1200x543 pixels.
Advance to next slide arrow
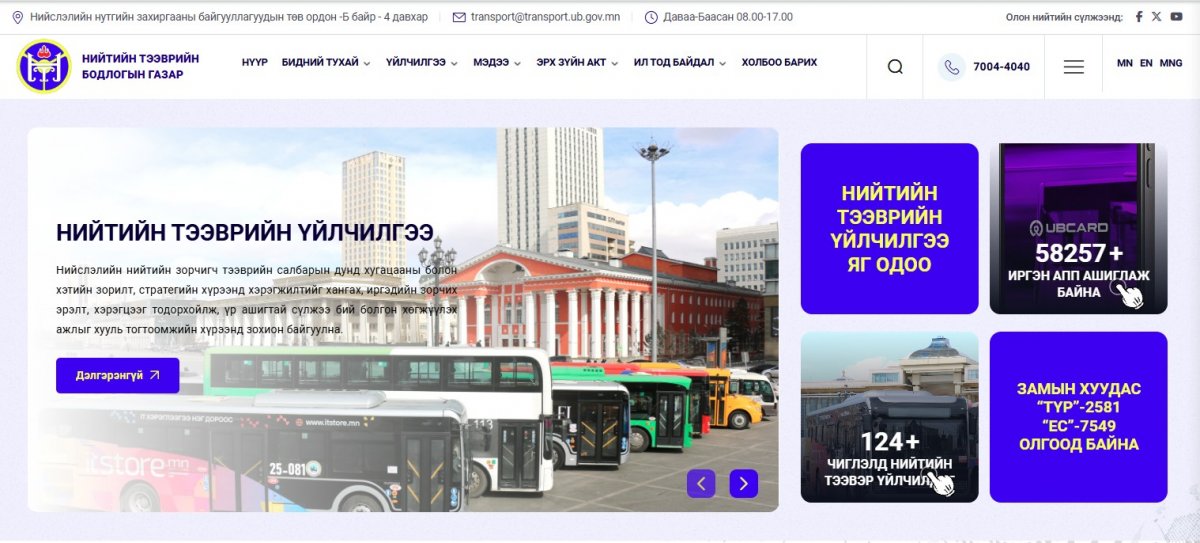[x=743, y=484]
